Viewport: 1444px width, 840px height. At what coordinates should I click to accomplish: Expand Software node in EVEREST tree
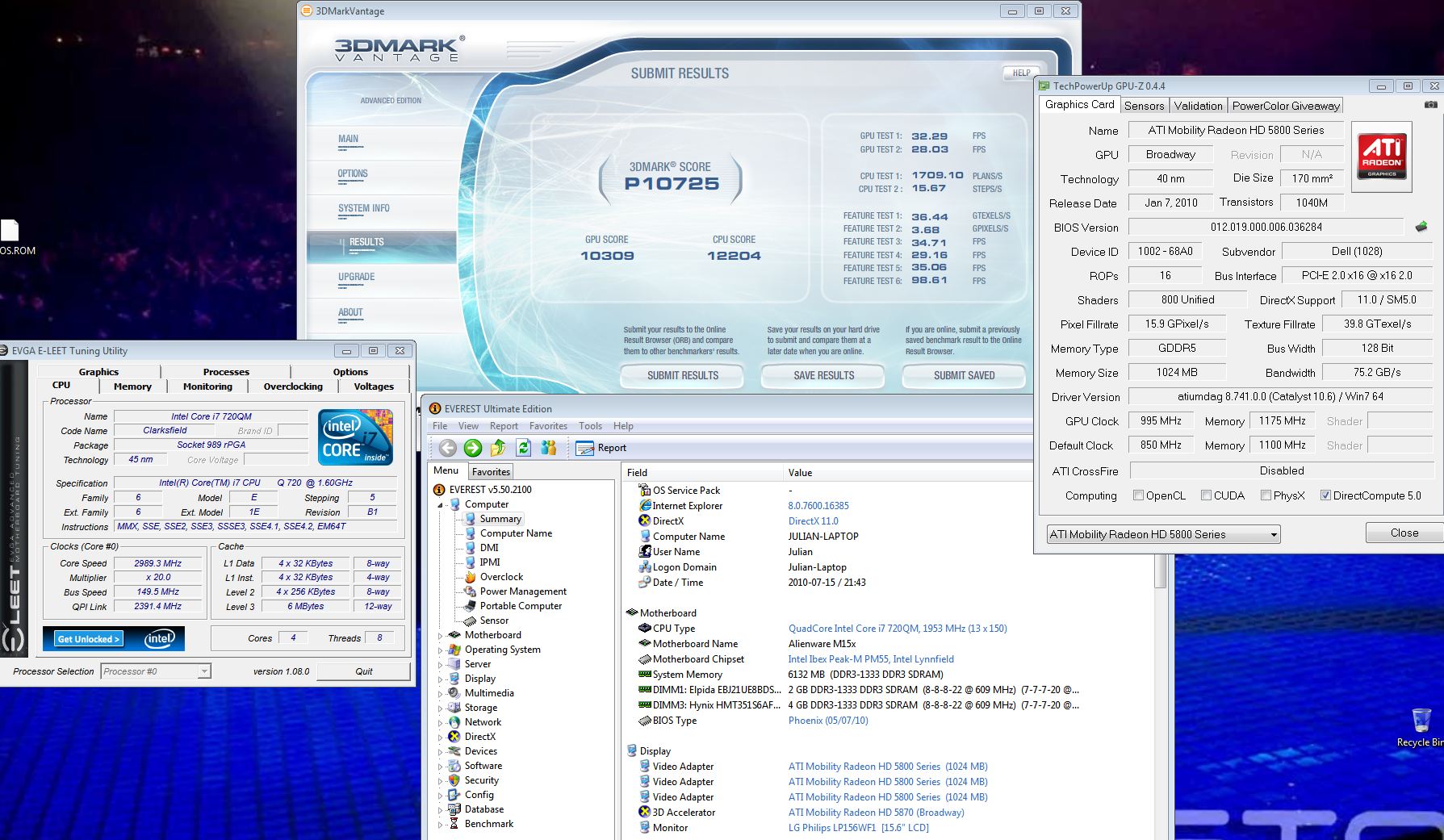pos(441,767)
